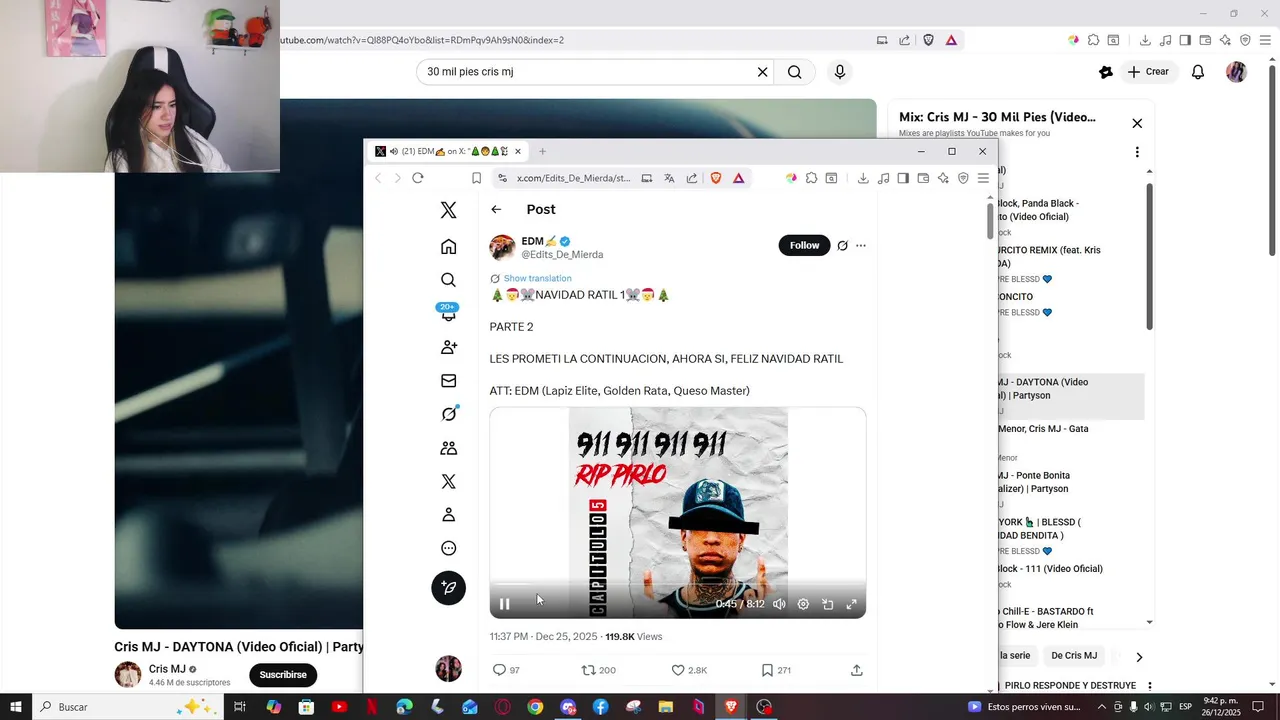The image size is (1280, 720).
Task: Open the post's three-dot More menu
Action: [860, 245]
